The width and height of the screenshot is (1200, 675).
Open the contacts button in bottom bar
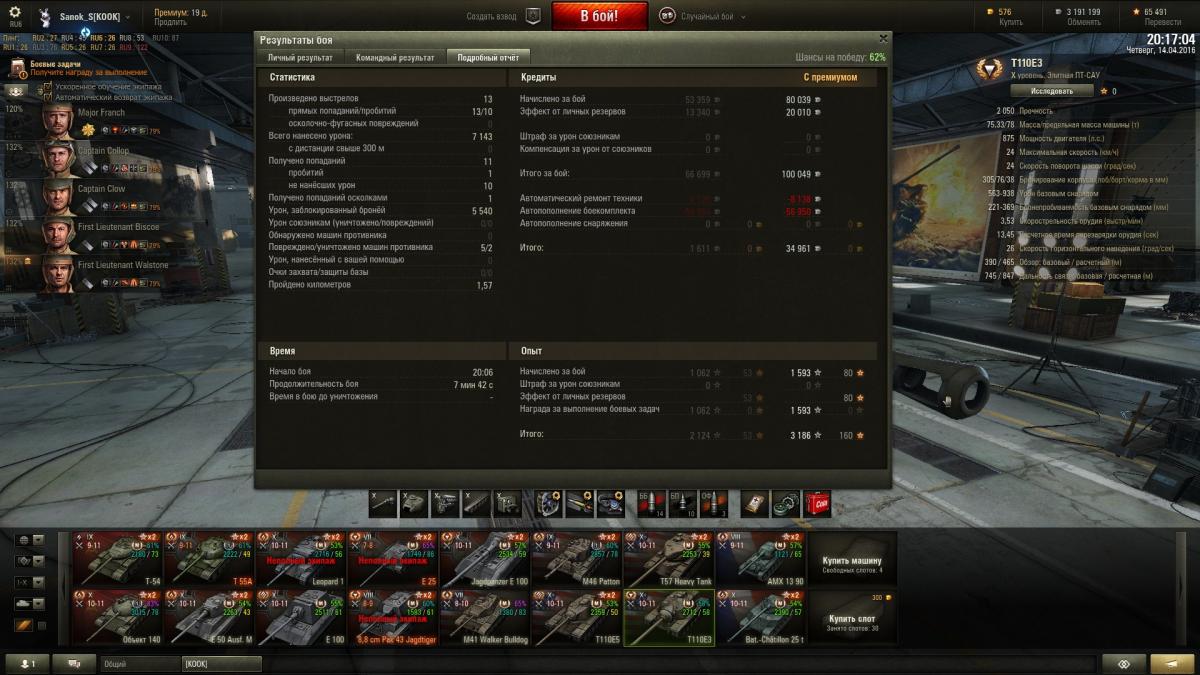point(27,663)
